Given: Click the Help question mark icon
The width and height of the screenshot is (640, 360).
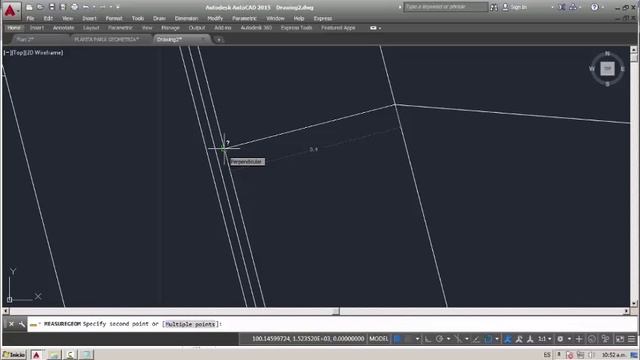Looking at the screenshot, I should [595, 7].
